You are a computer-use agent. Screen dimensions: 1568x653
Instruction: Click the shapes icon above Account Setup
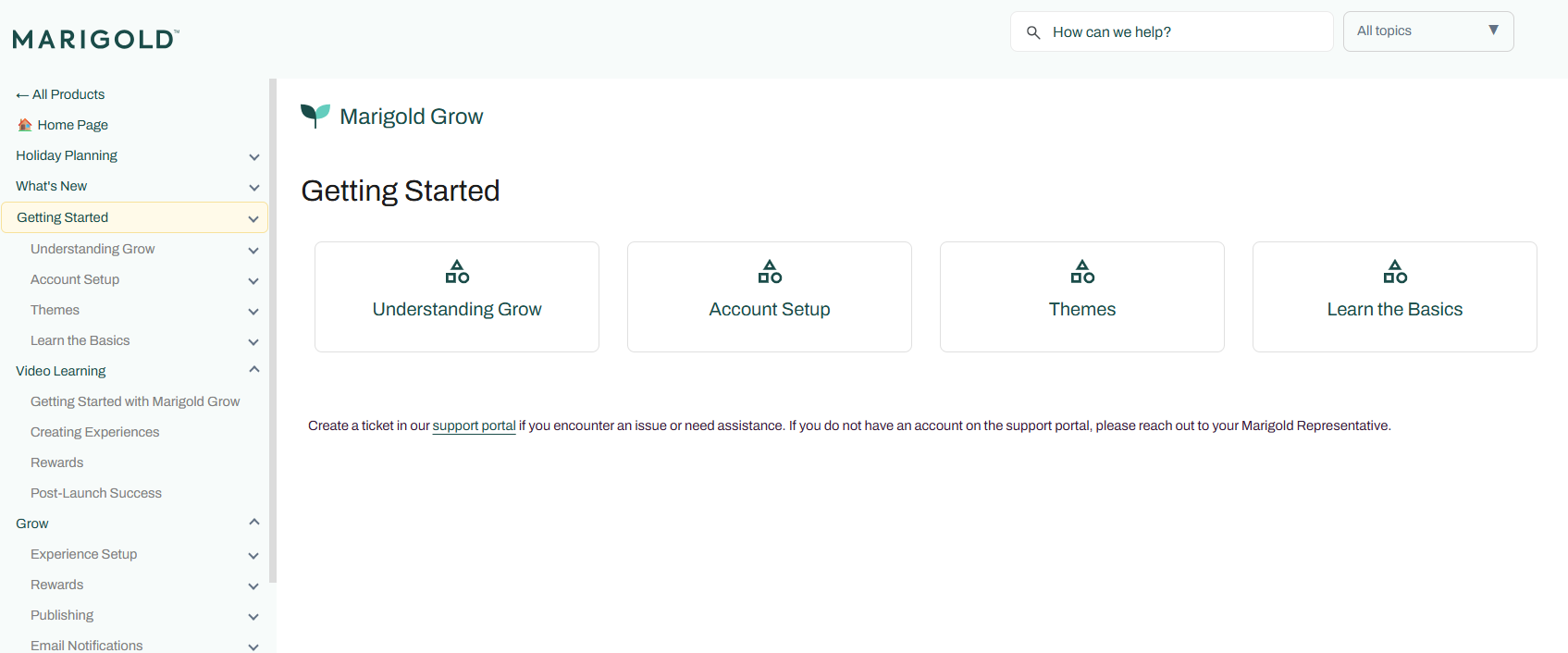[x=770, y=271]
